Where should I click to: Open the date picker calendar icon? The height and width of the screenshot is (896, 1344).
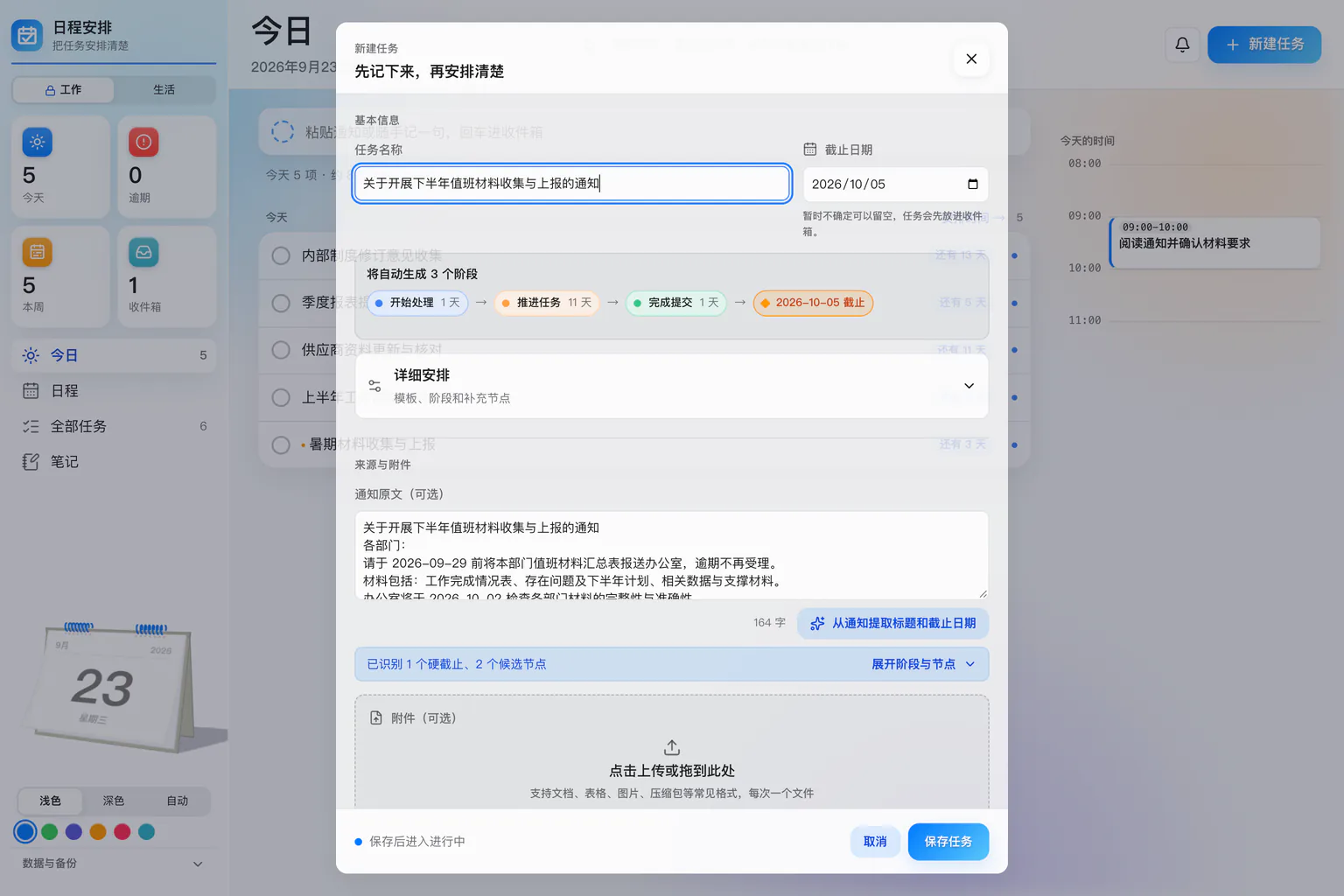[972, 184]
